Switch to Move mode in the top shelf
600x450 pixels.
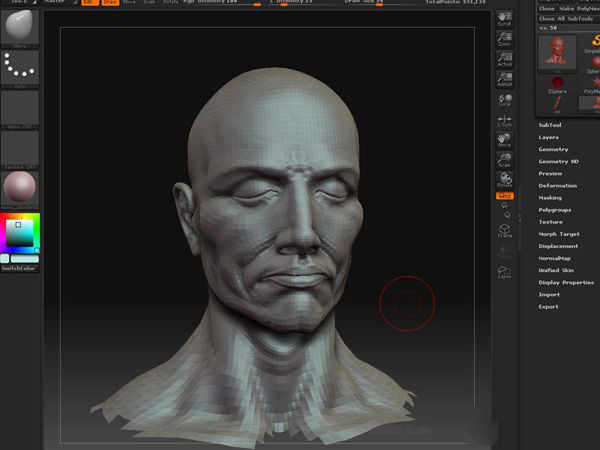click(x=129, y=2)
